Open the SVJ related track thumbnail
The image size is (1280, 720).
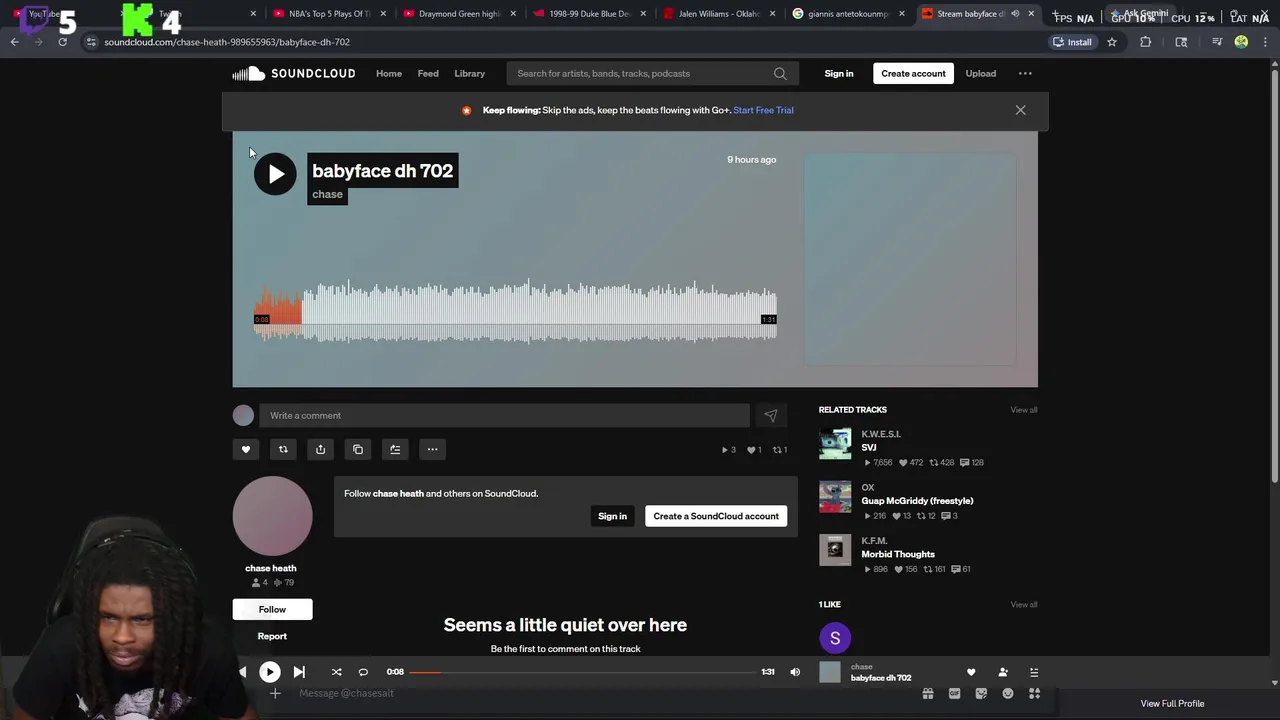[835, 444]
